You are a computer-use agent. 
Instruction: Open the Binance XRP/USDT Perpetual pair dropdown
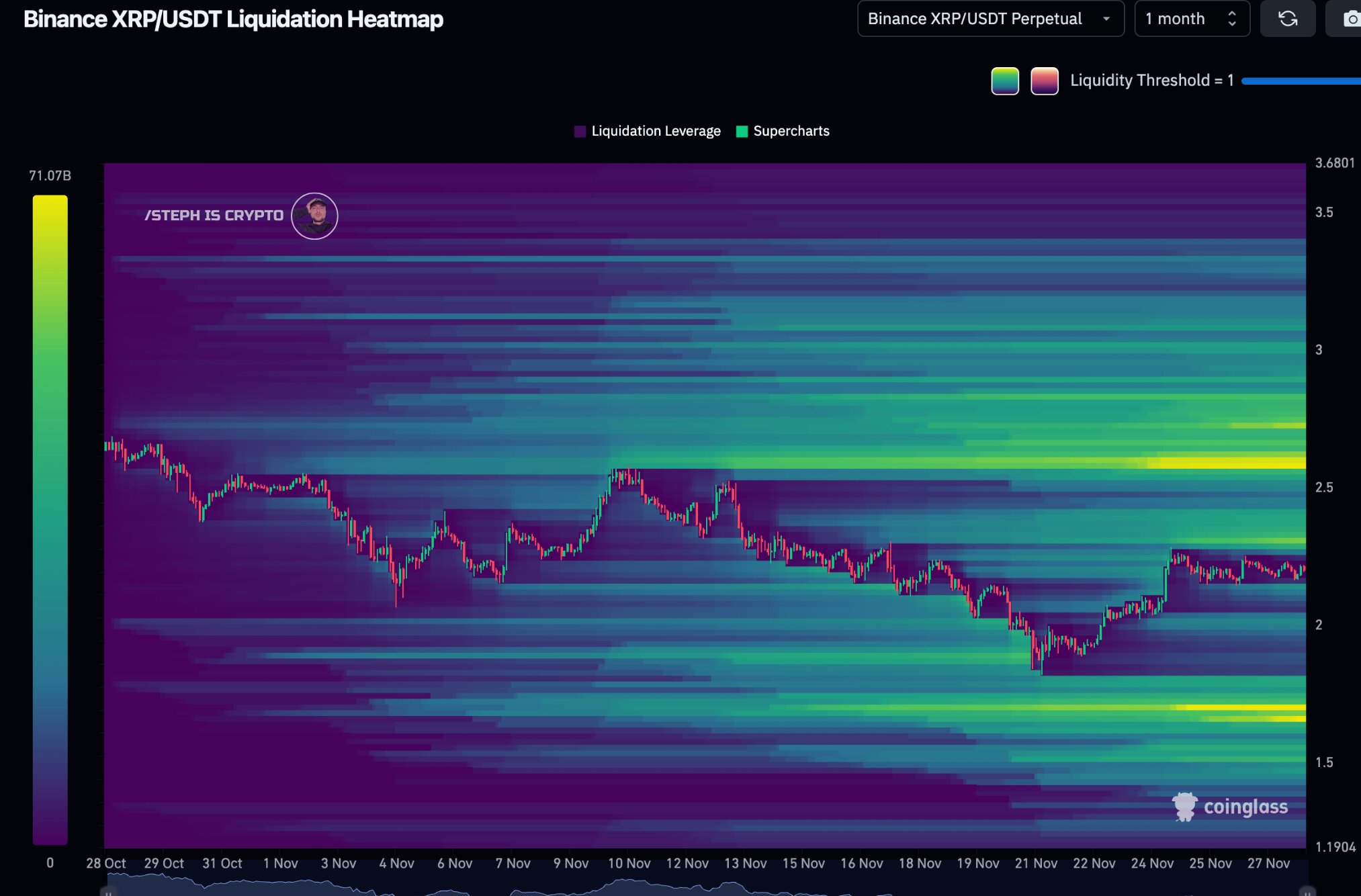[991, 19]
